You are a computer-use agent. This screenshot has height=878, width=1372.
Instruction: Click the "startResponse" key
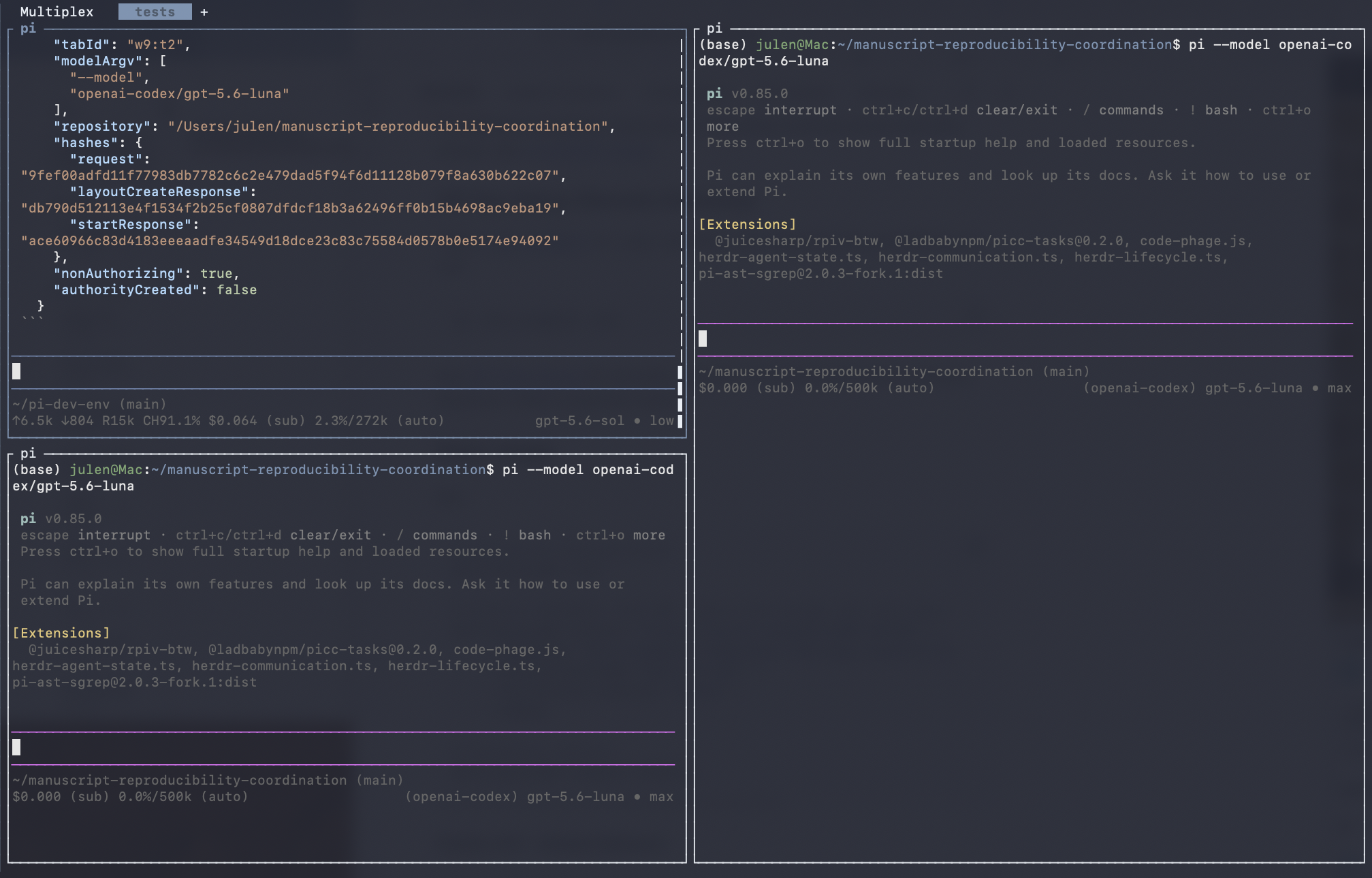(x=130, y=224)
